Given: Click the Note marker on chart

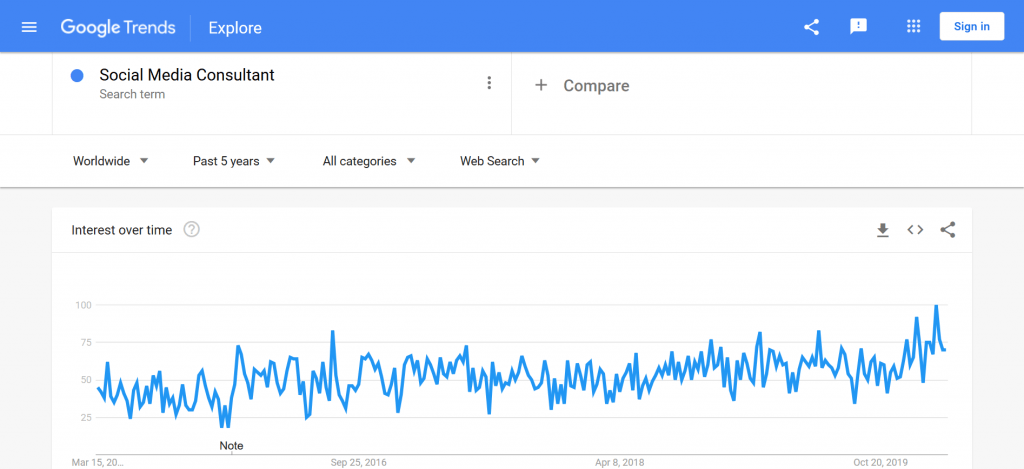Looking at the screenshot, I should pos(231,446).
